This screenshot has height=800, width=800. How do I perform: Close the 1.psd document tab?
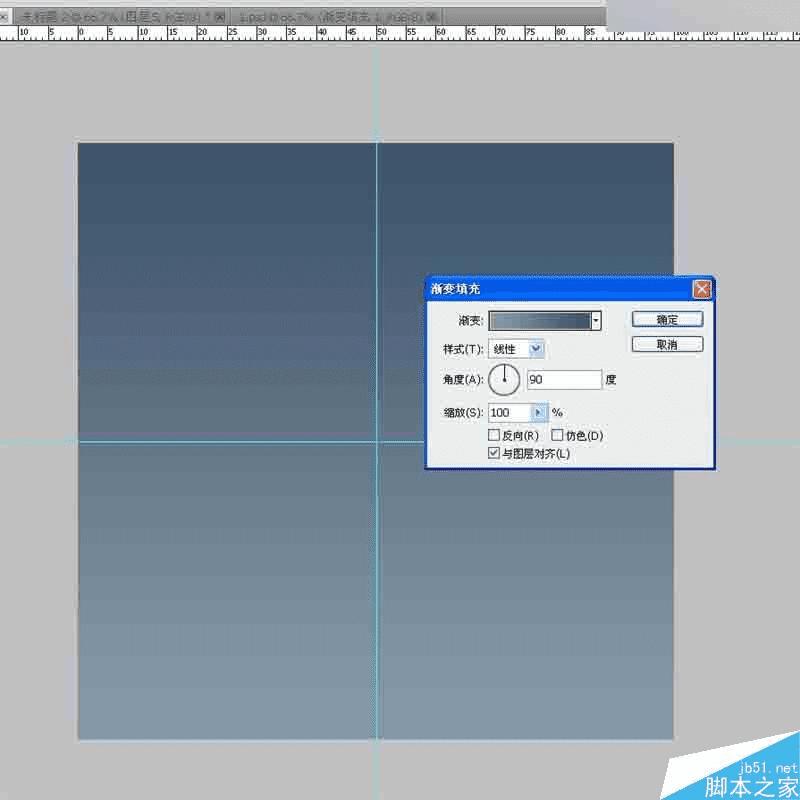431,17
